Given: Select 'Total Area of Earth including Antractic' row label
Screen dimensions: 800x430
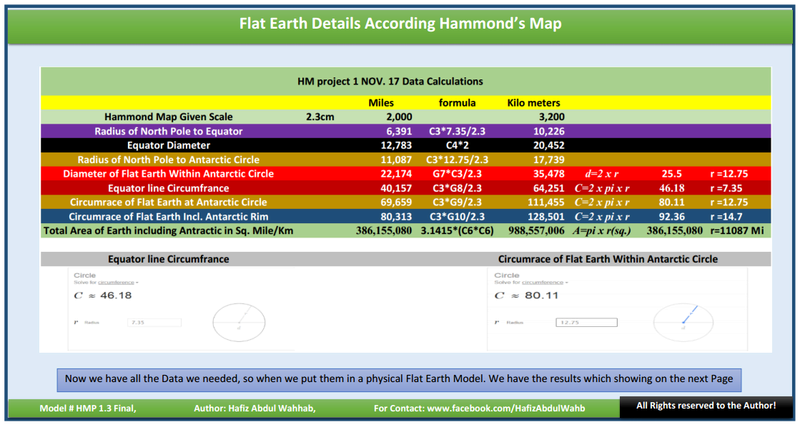Looking at the screenshot, I should pos(168,231).
